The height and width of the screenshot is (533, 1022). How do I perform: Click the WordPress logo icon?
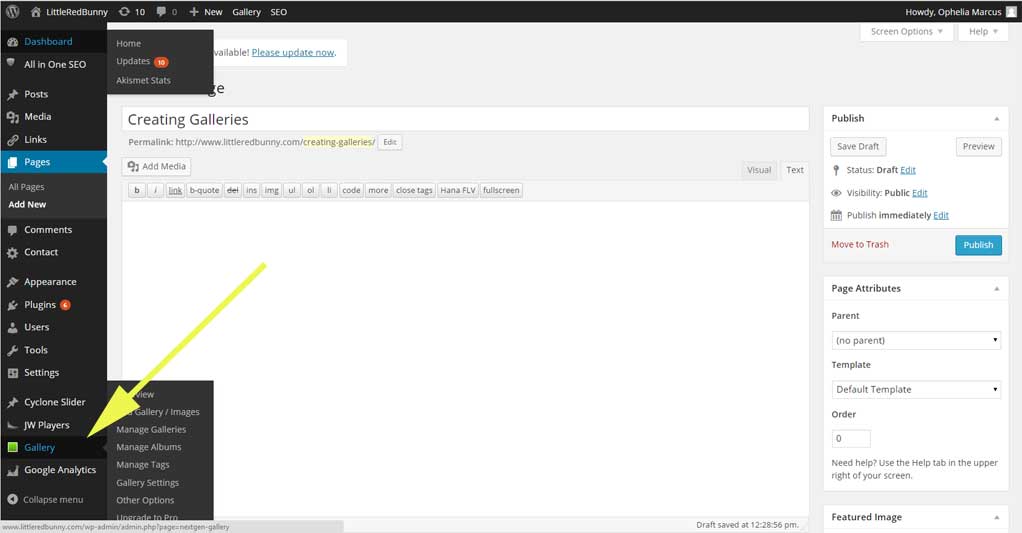pos(12,12)
